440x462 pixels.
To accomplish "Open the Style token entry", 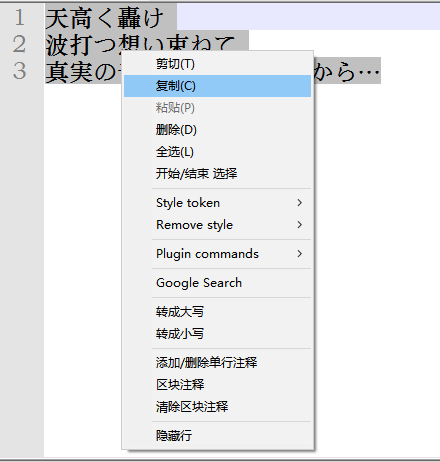I will coord(217,203).
